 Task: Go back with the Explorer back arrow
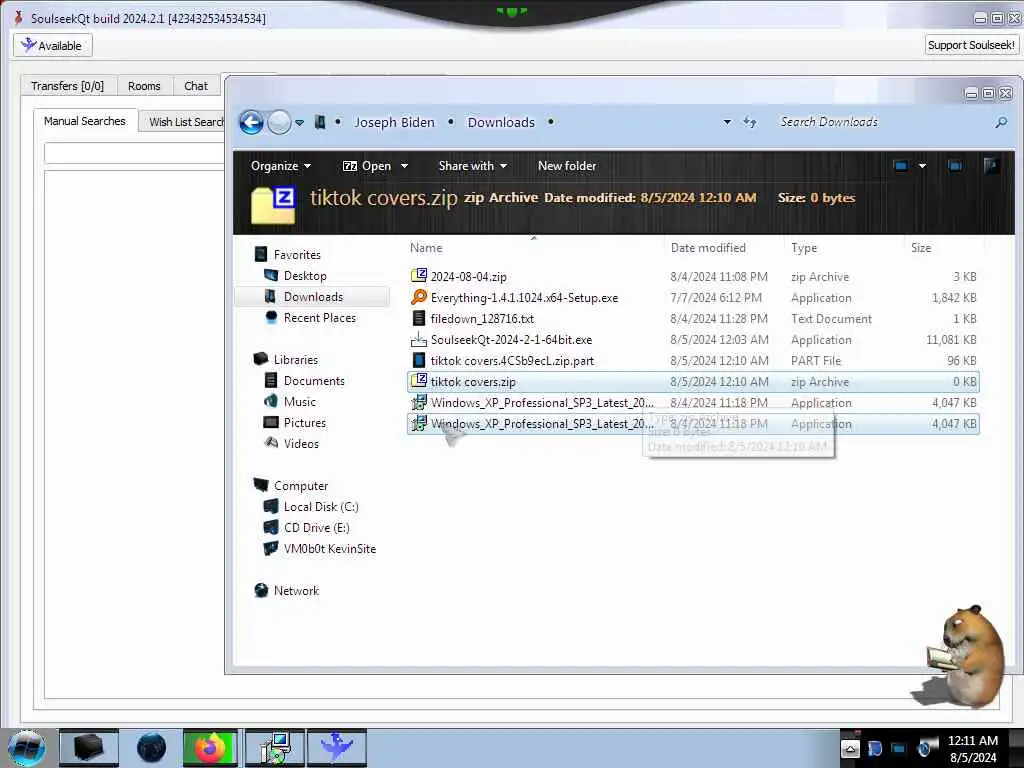click(251, 122)
